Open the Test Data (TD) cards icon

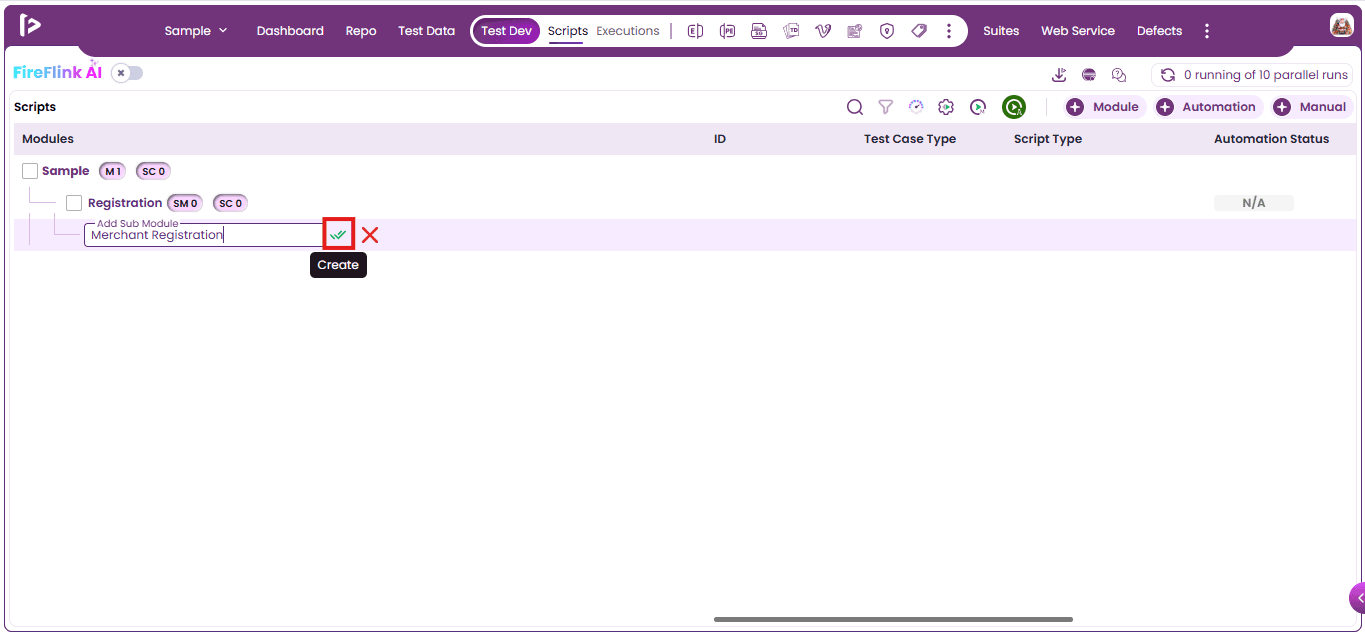click(791, 31)
